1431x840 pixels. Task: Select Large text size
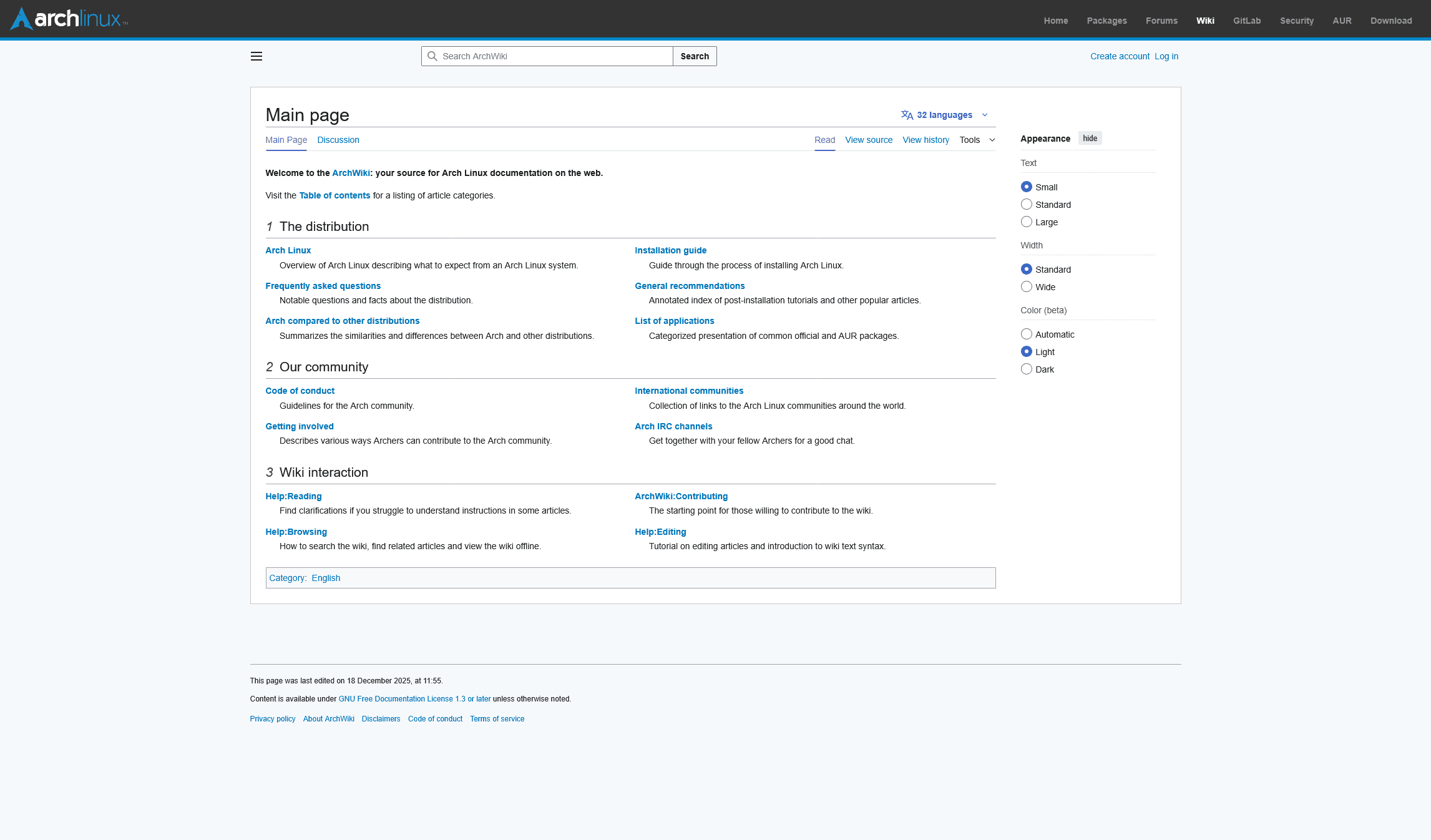(1027, 222)
